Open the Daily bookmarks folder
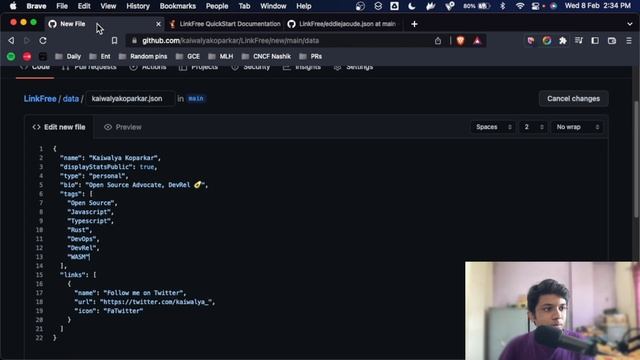The width and height of the screenshot is (640, 360). tap(68, 56)
